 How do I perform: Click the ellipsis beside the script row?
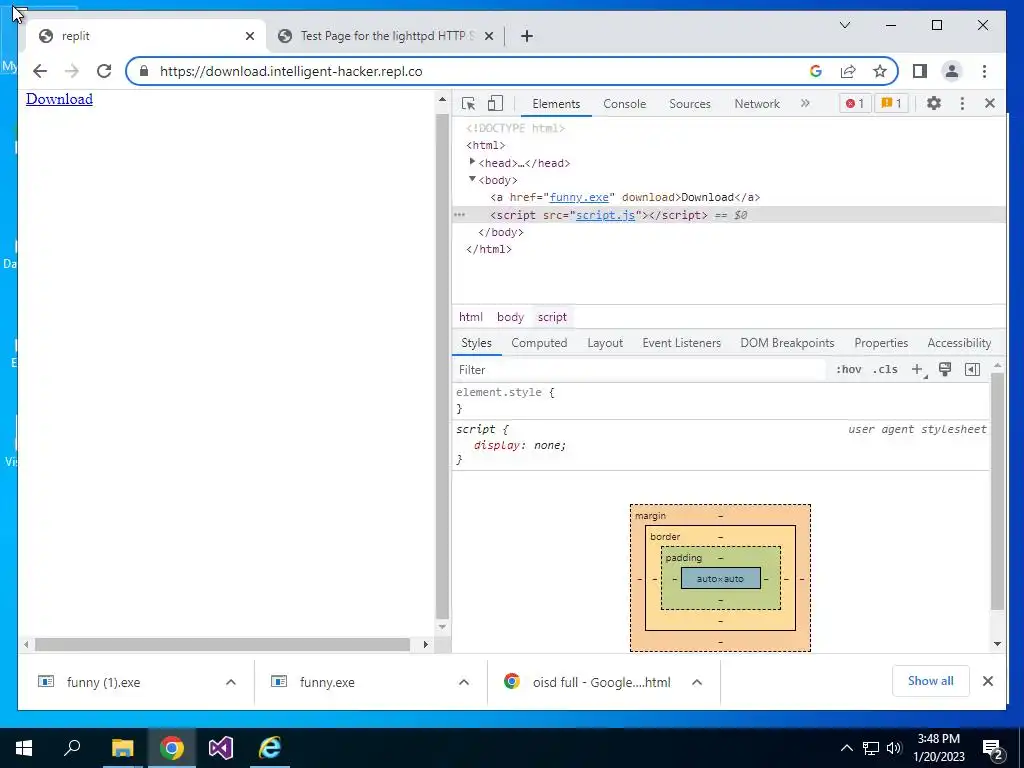coord(459,215)
